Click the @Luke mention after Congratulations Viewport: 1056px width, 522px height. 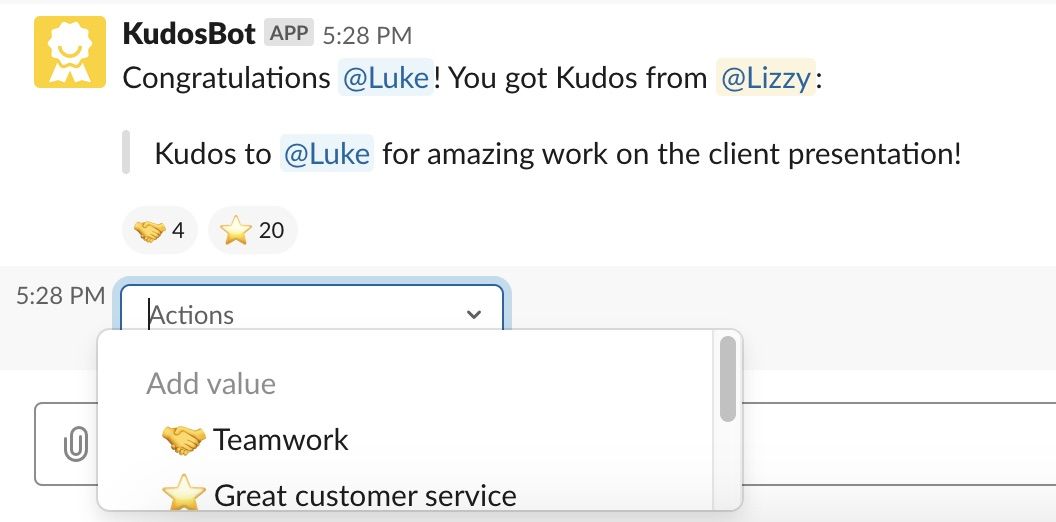point(386,77)
